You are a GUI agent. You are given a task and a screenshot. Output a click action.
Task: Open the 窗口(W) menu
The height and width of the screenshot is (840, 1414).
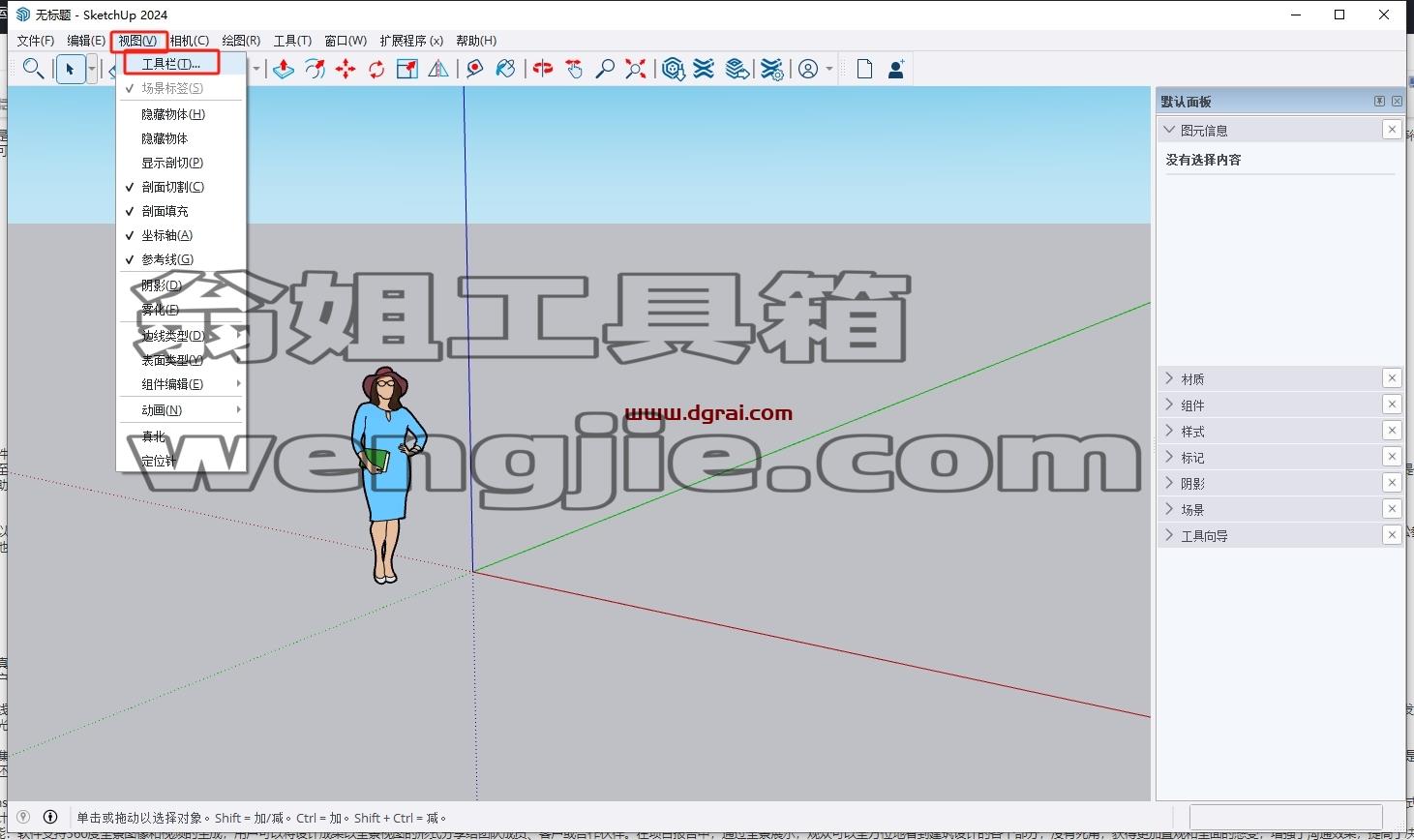[346, 41]
